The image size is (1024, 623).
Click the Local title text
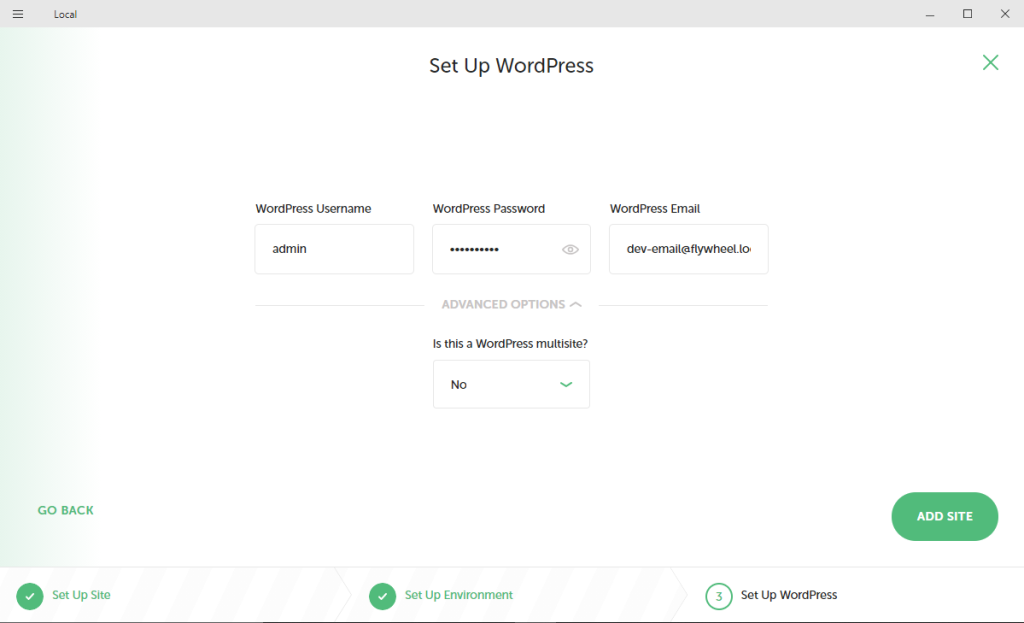tap(65, 14)
